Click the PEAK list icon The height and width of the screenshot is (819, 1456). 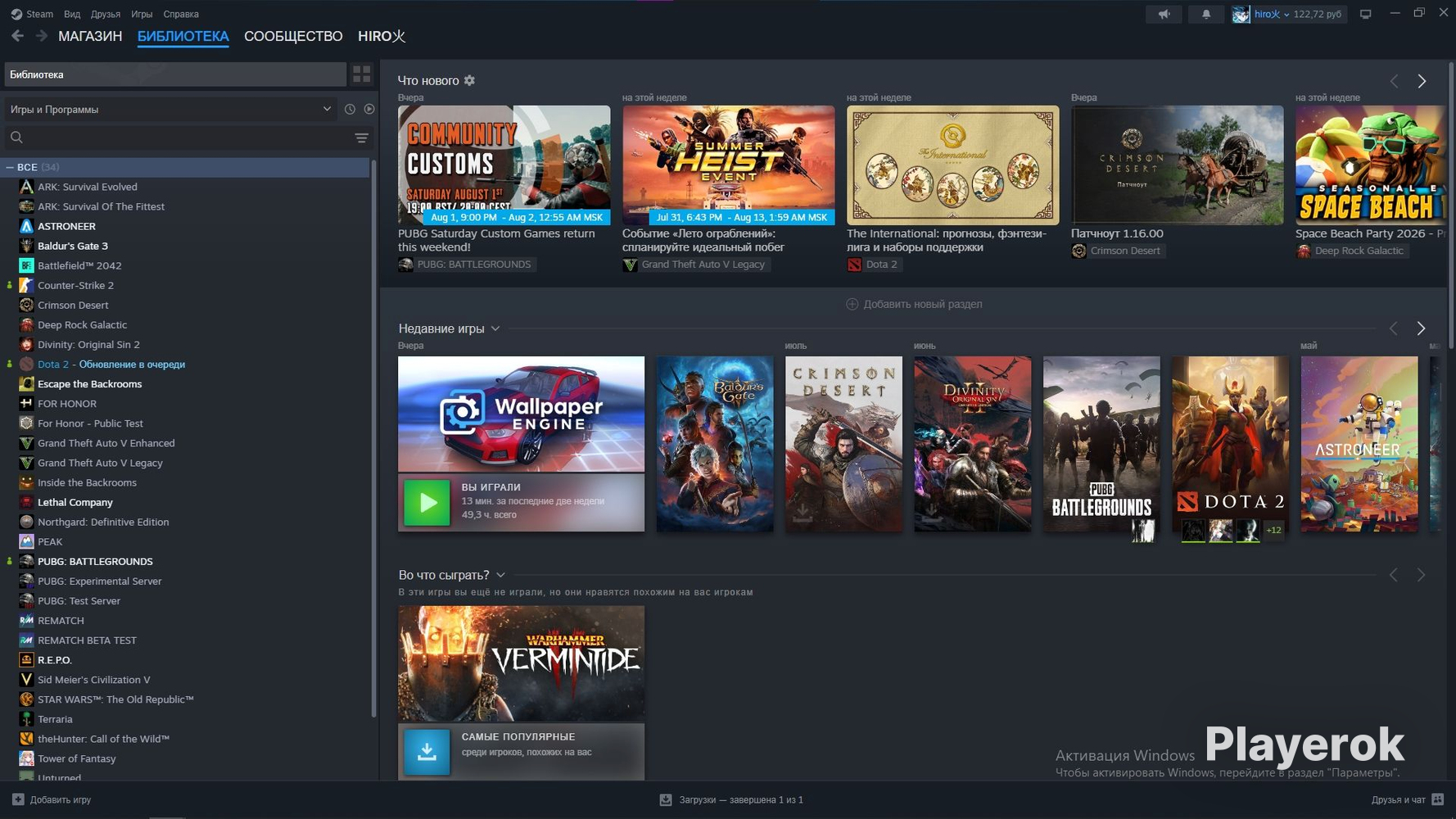[x=26, y=541]
